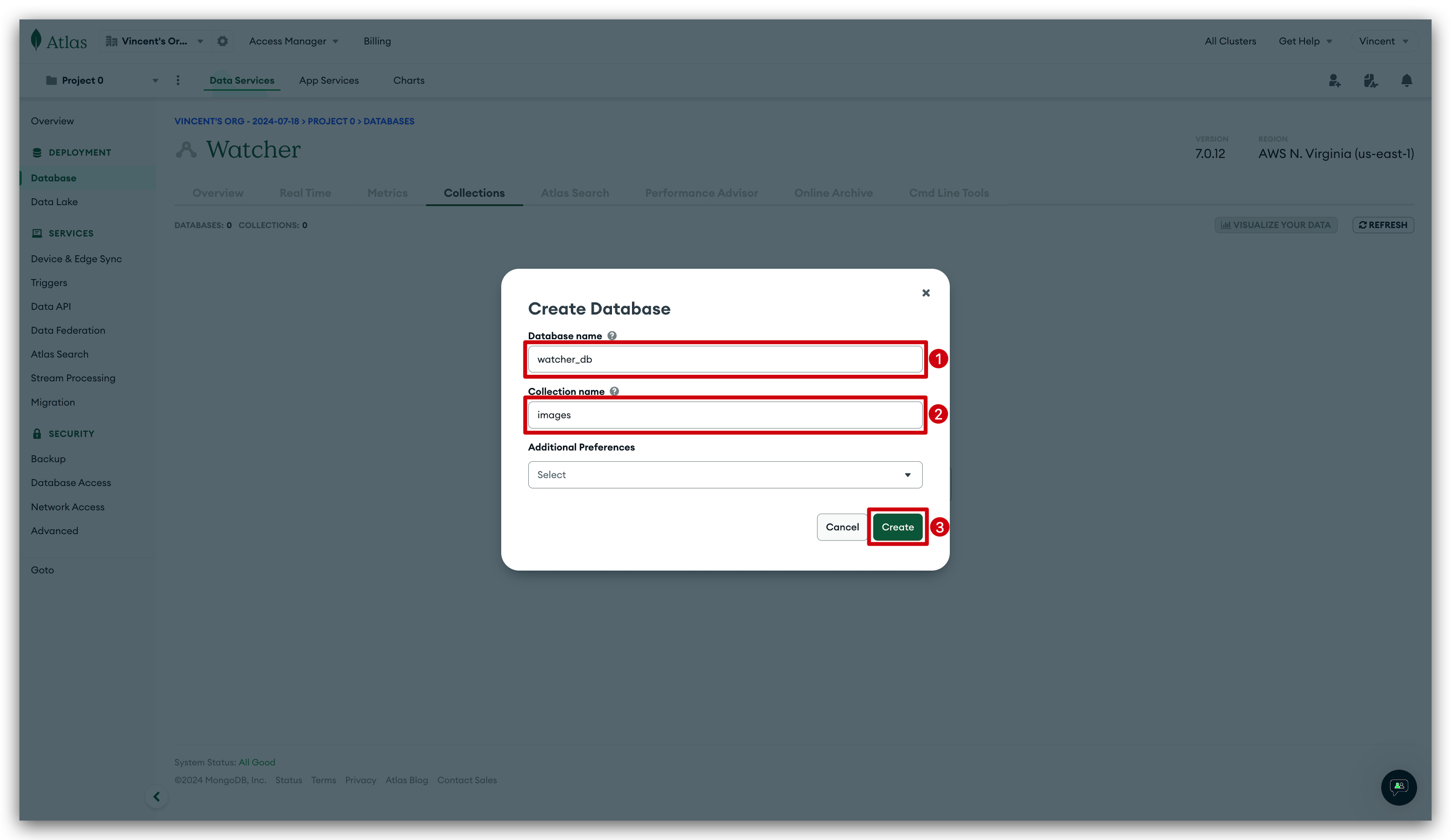The image size is (1451, 840).
Task: Open All Clusters link
Action: [x=1231, y=41]
